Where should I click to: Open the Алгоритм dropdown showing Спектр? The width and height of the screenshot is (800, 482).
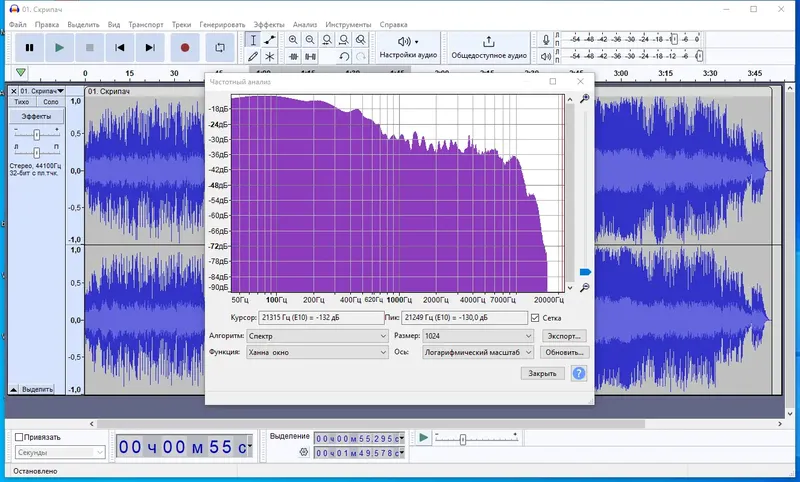(317, 336)
